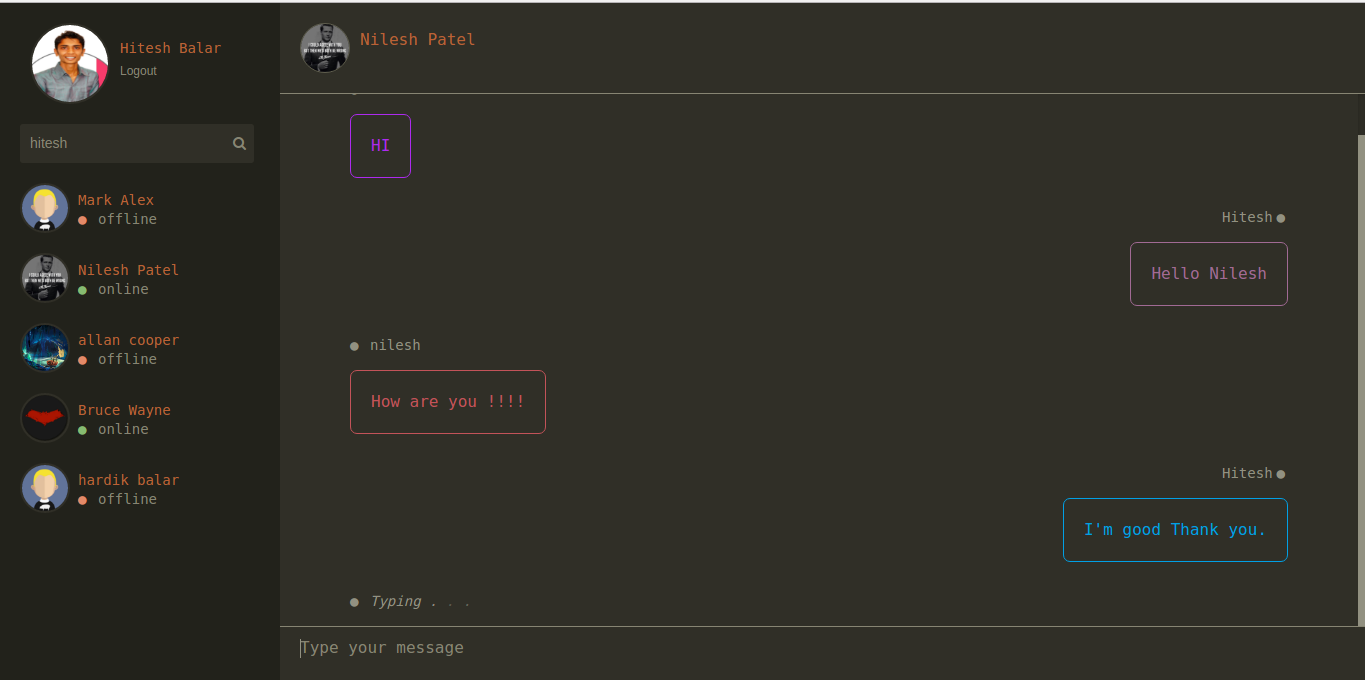Click the chat area vertical scrollbar

[1360, 380]
